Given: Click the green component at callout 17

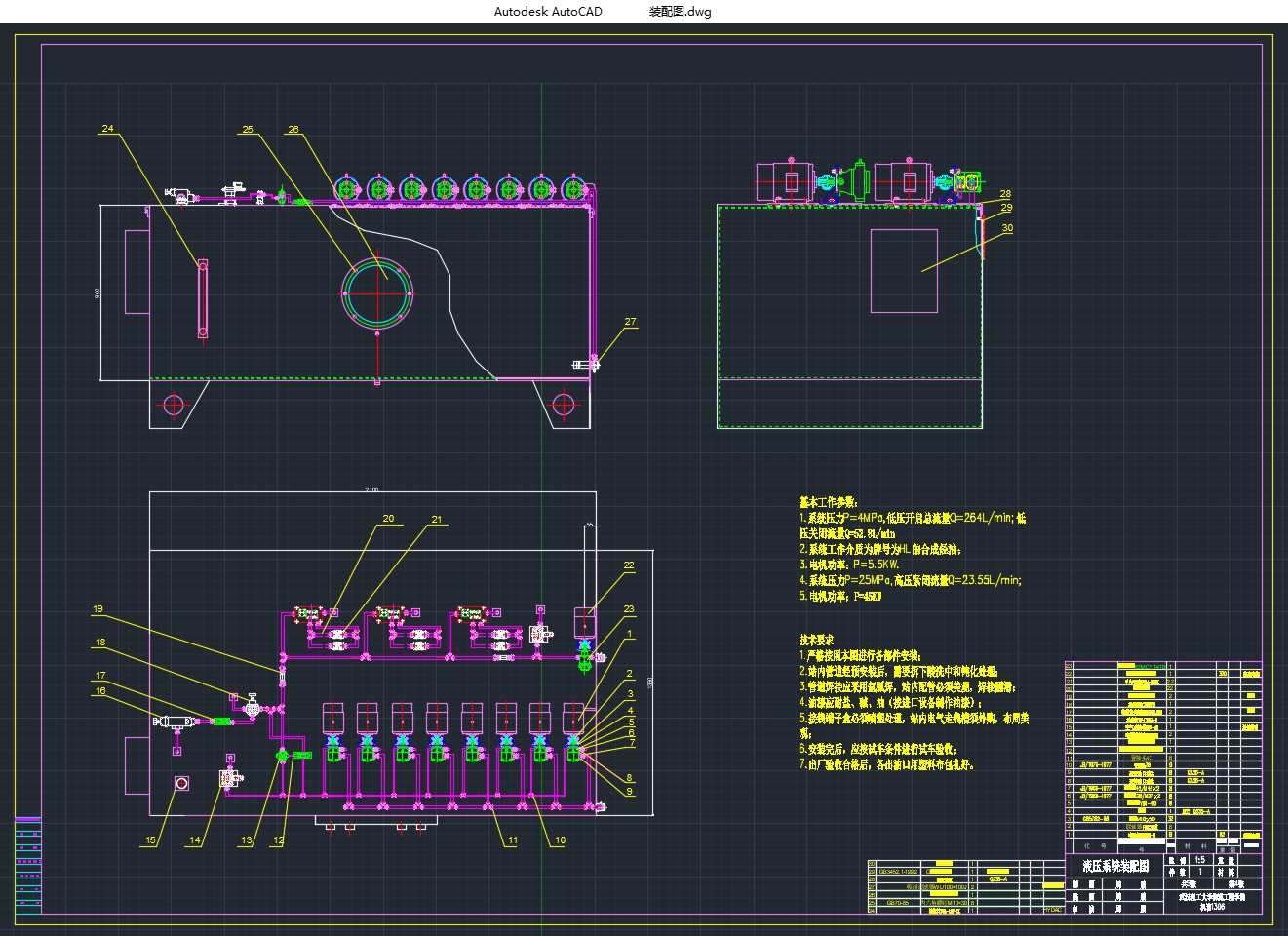Looking at the screenshot, I should [x=221, y=721].
